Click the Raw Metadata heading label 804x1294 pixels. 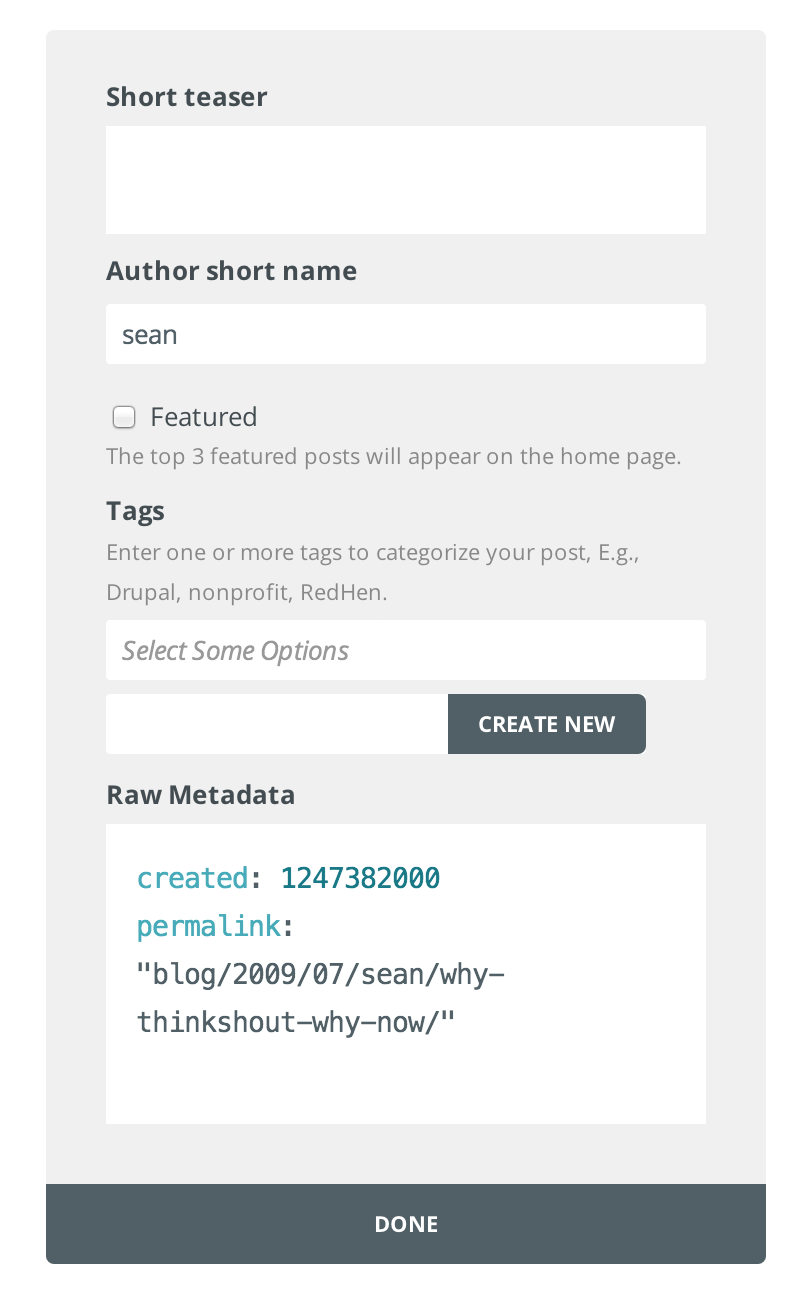point(200,795)
